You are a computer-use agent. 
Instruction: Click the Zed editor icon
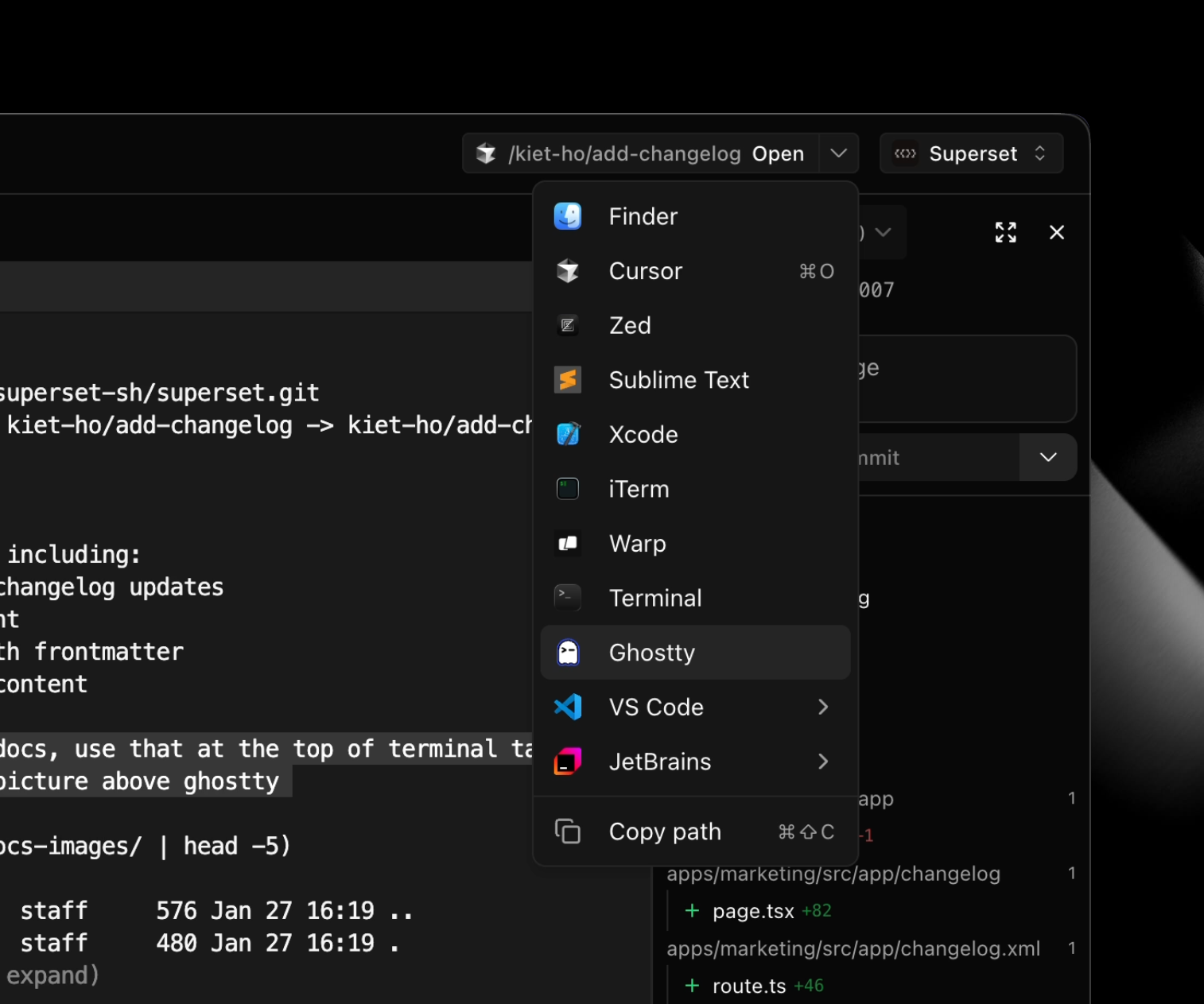pos(568,325)
